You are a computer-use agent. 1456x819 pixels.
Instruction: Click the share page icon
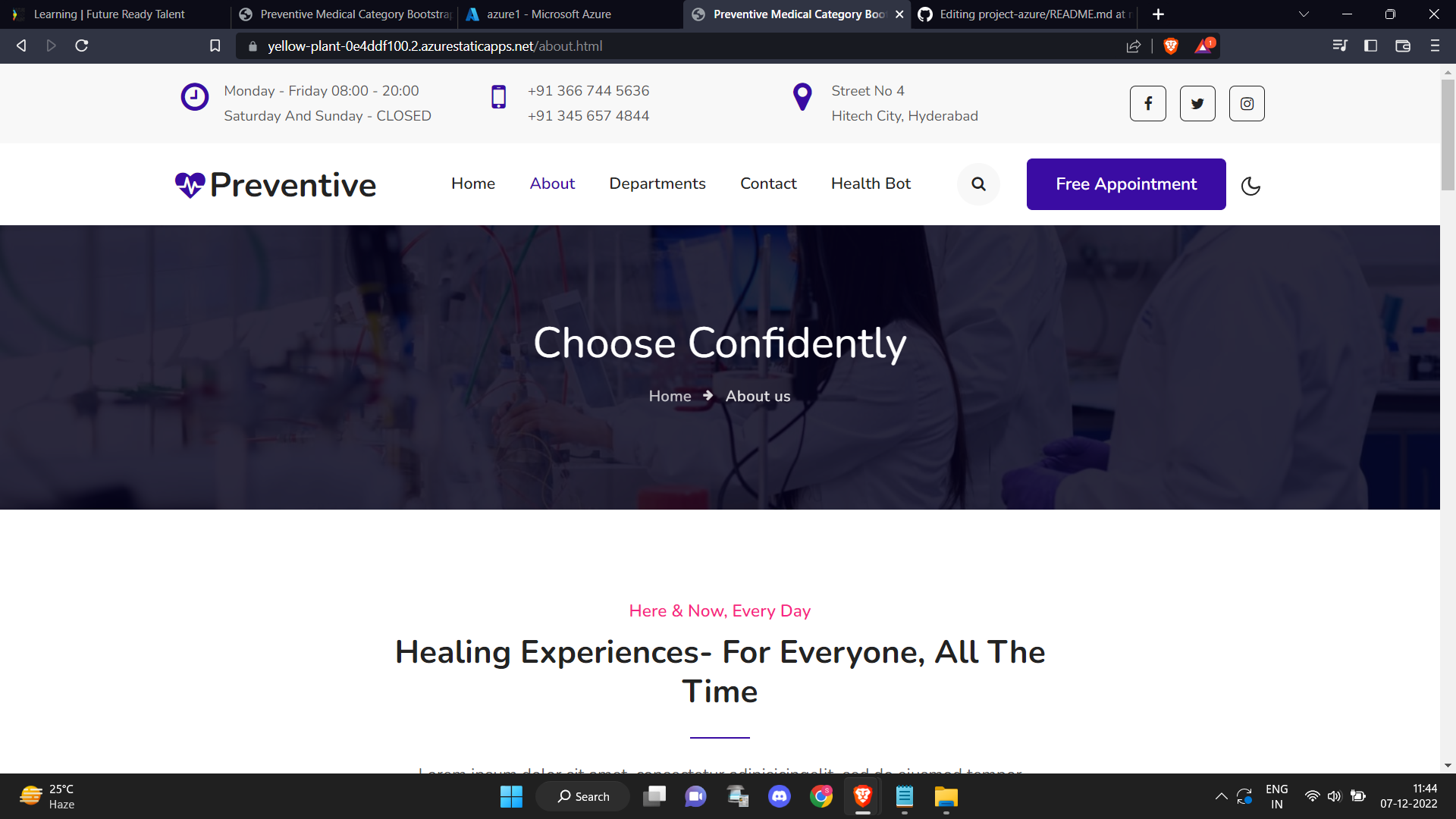coord(1134,46)
